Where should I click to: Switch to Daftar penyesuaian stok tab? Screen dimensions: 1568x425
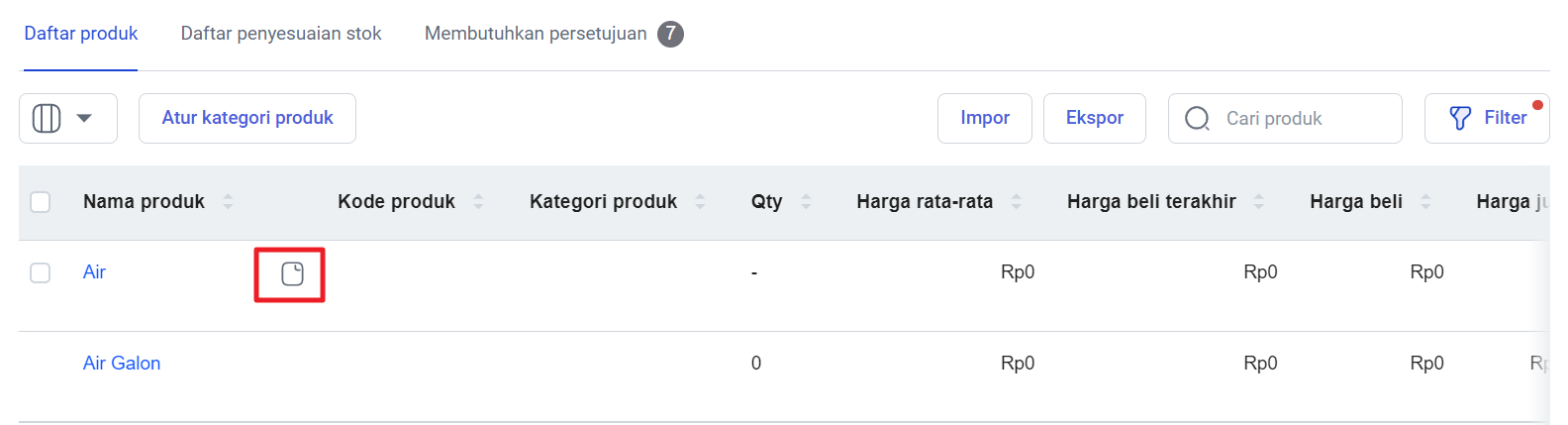click(281, 34)
